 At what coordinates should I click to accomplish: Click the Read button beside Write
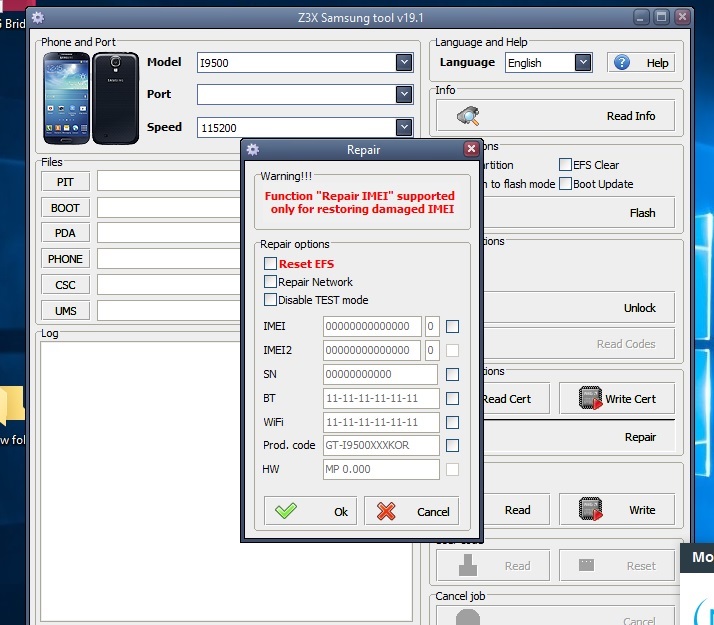[x=516, y=510]
